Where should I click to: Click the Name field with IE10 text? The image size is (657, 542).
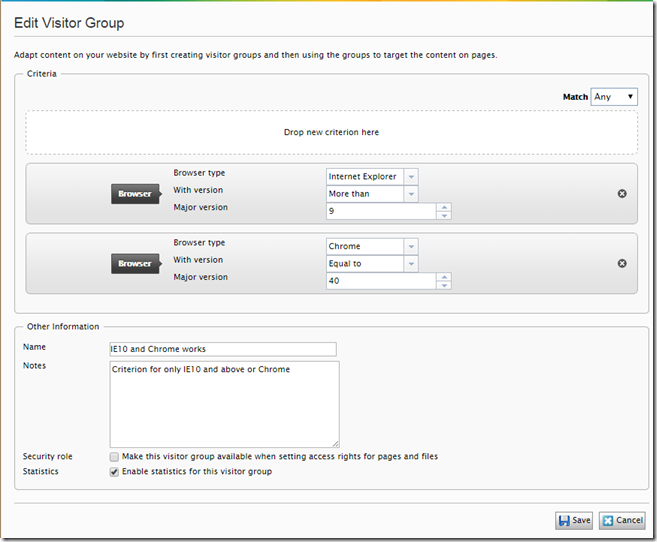[x=222, y=349]
